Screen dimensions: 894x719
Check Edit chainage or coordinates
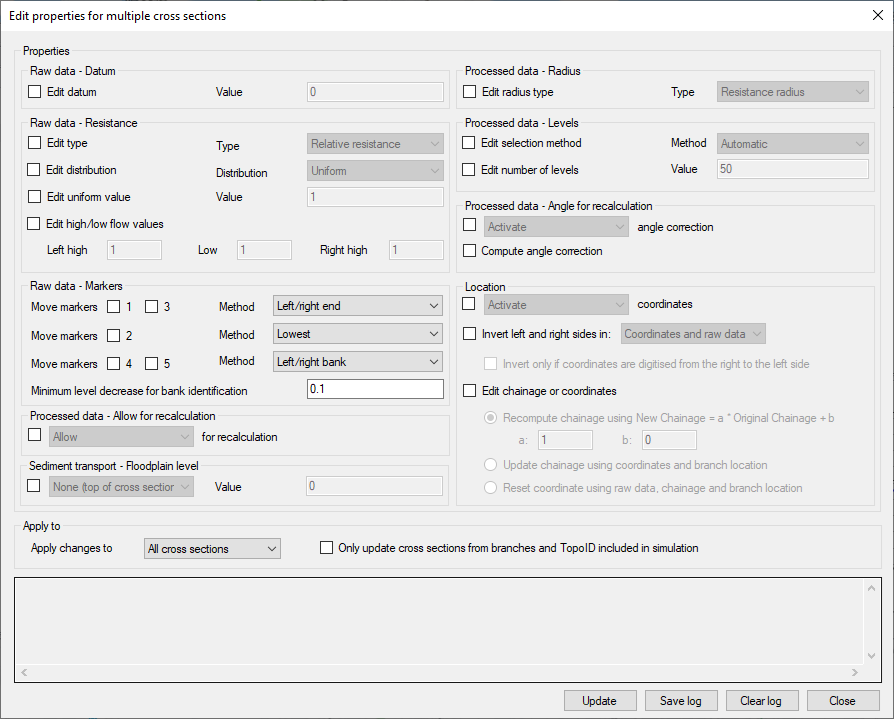(x=470, y=391)
